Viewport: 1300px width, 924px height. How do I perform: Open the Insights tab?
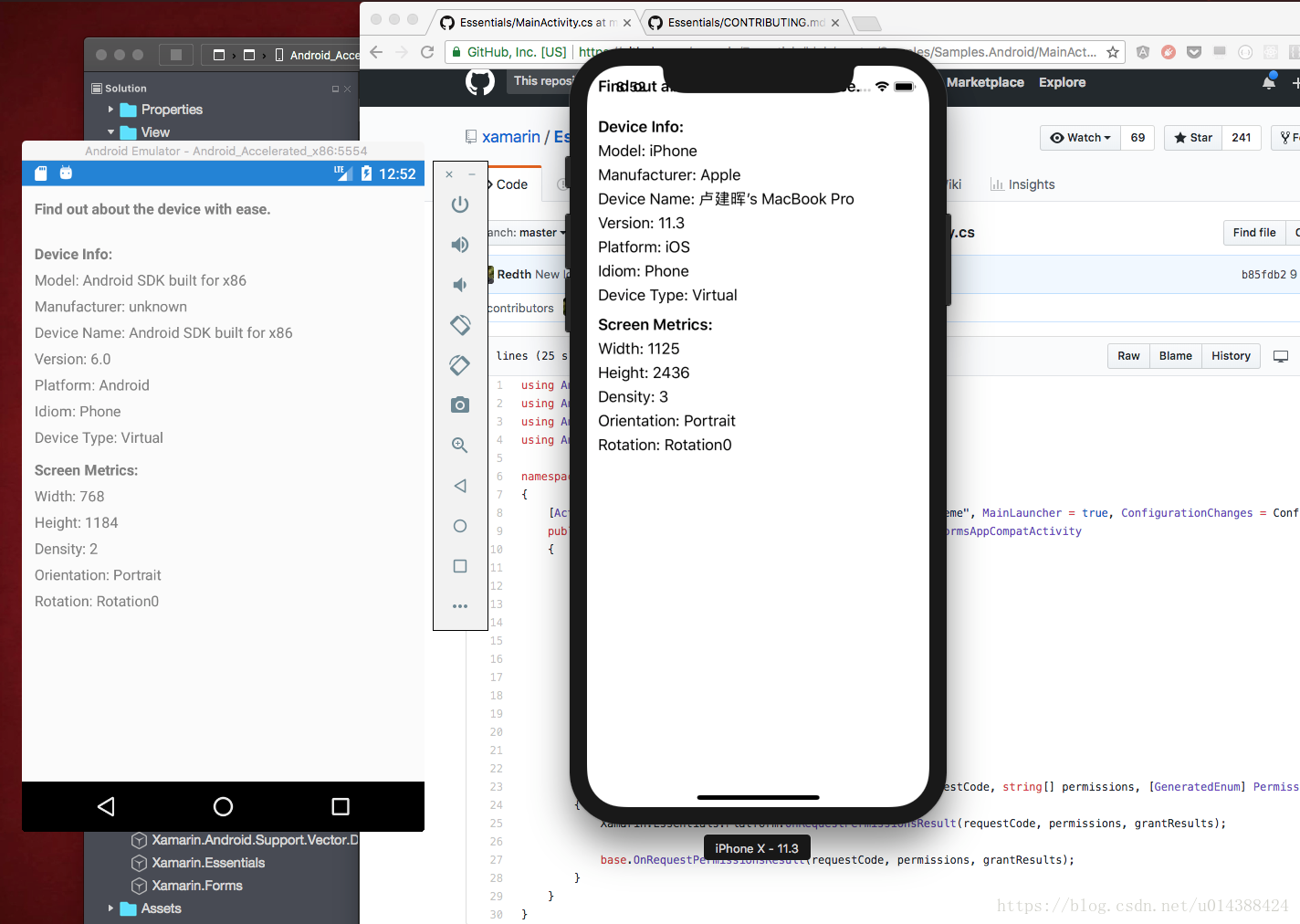pos(1022,184)
